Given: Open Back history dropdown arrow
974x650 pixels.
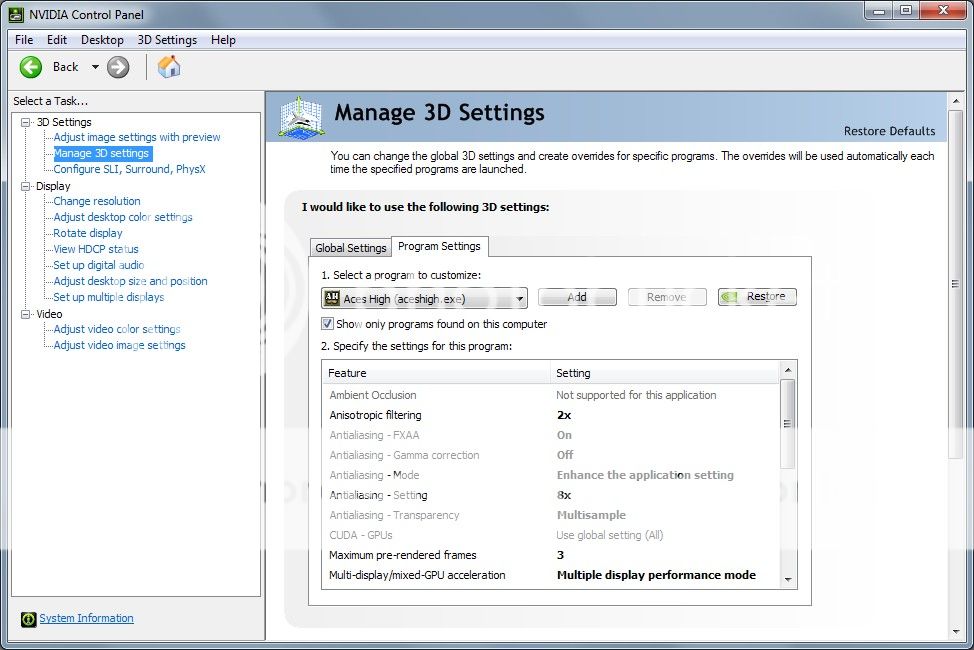Looking at the screenshot, I should pos(95,67).
